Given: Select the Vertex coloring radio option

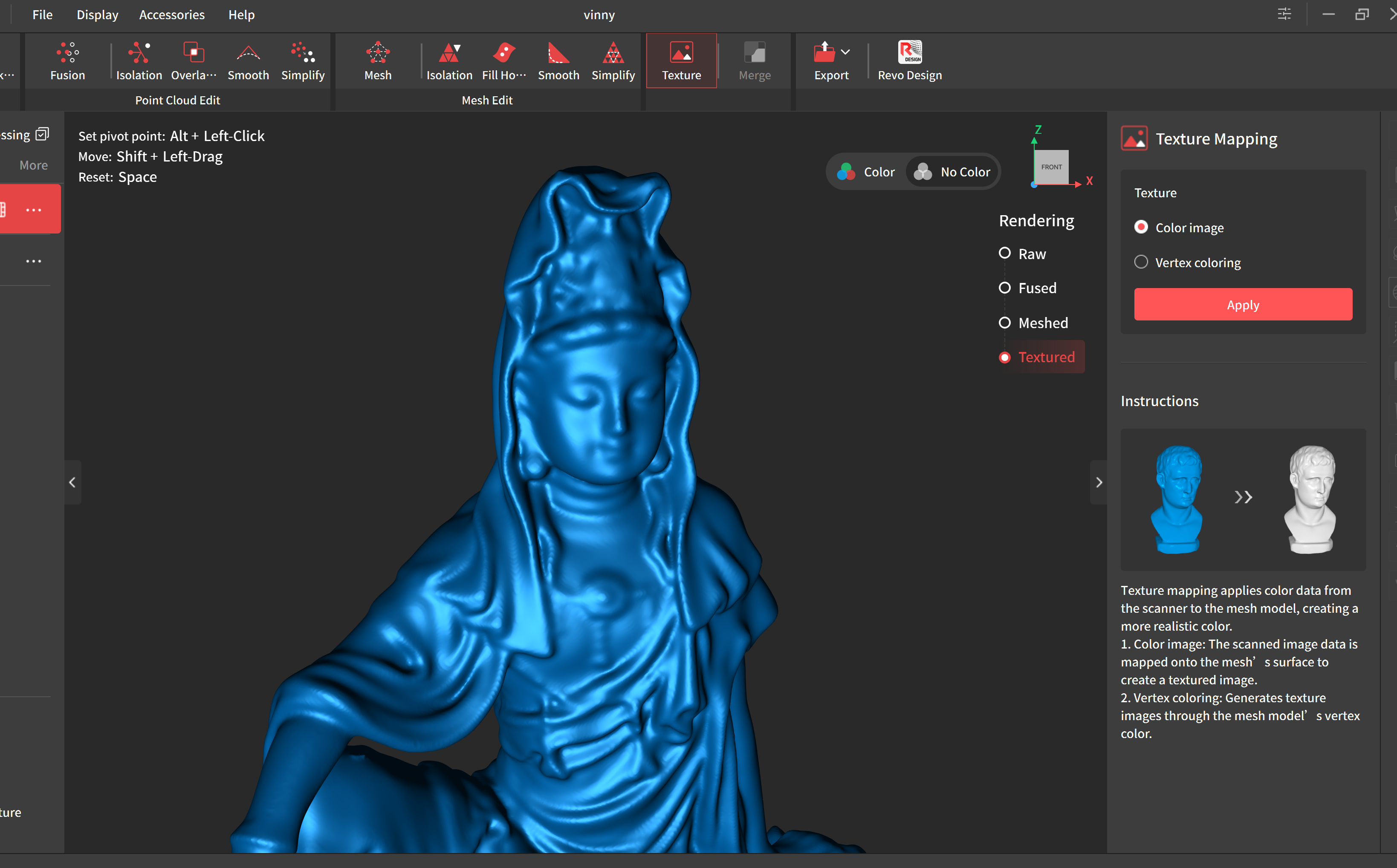Looking at the screenshot, I should (x=1141, y=262).
